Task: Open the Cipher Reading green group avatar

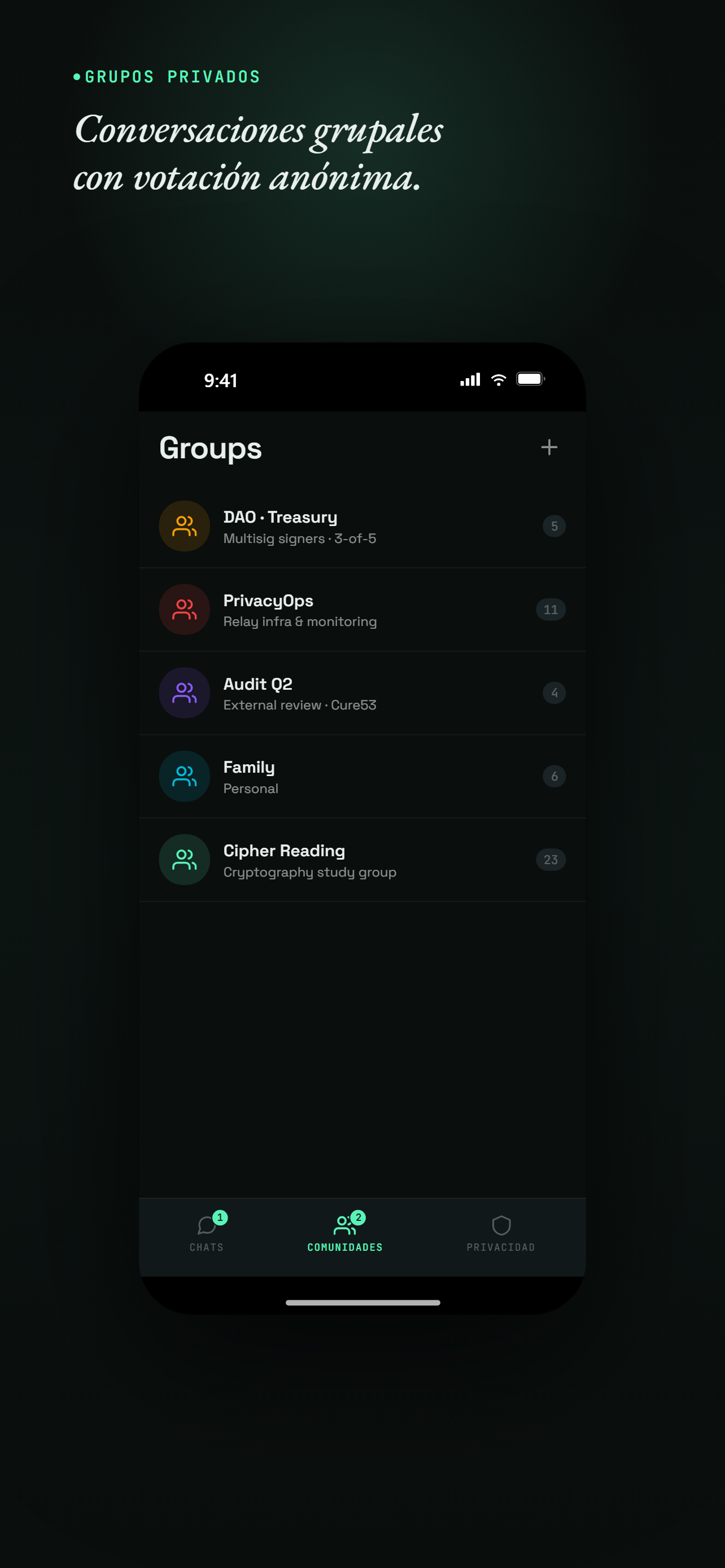Action: point(185,860)
